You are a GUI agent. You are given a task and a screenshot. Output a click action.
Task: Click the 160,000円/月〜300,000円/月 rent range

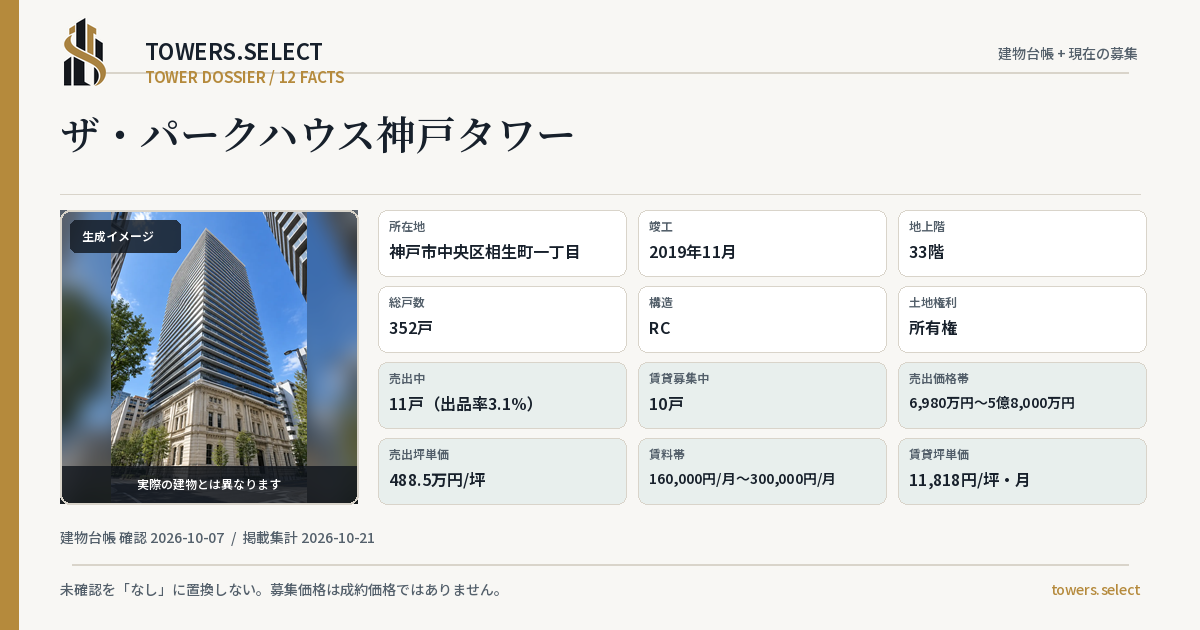point(742,479)
